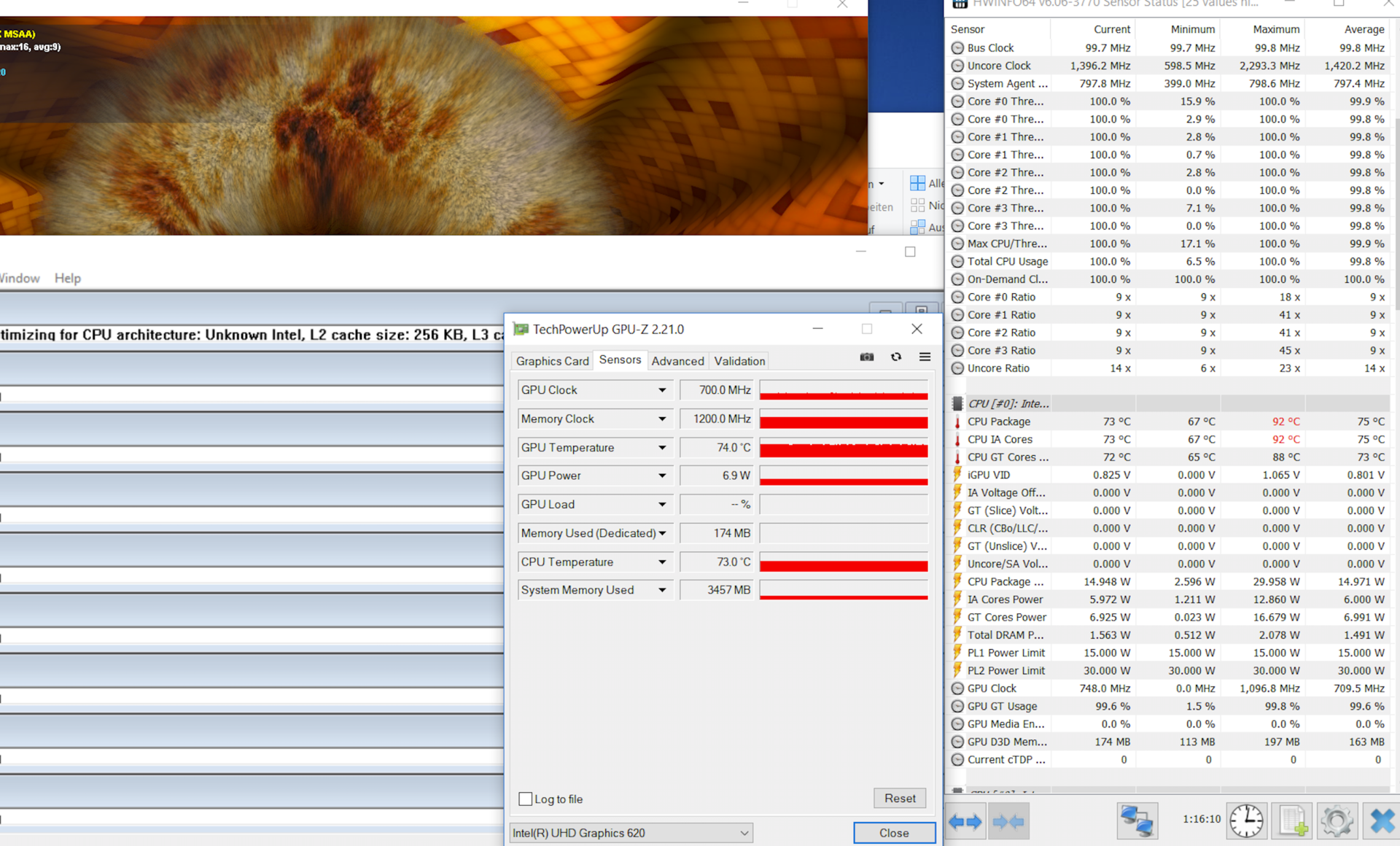Click the HWiNFO blue X close sensors icon

[x=1381, y=820]
